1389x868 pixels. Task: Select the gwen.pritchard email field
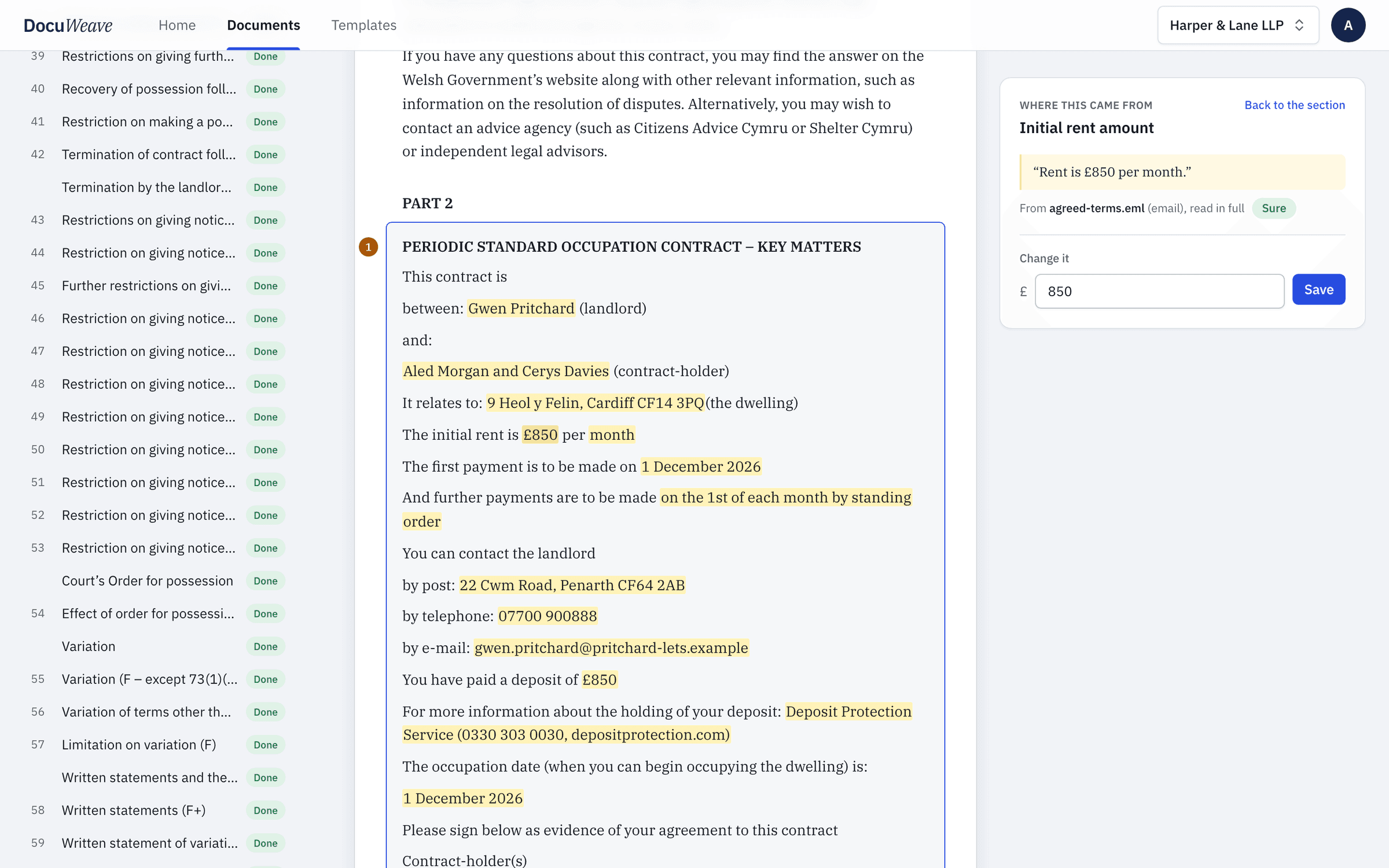coord(611,648)
